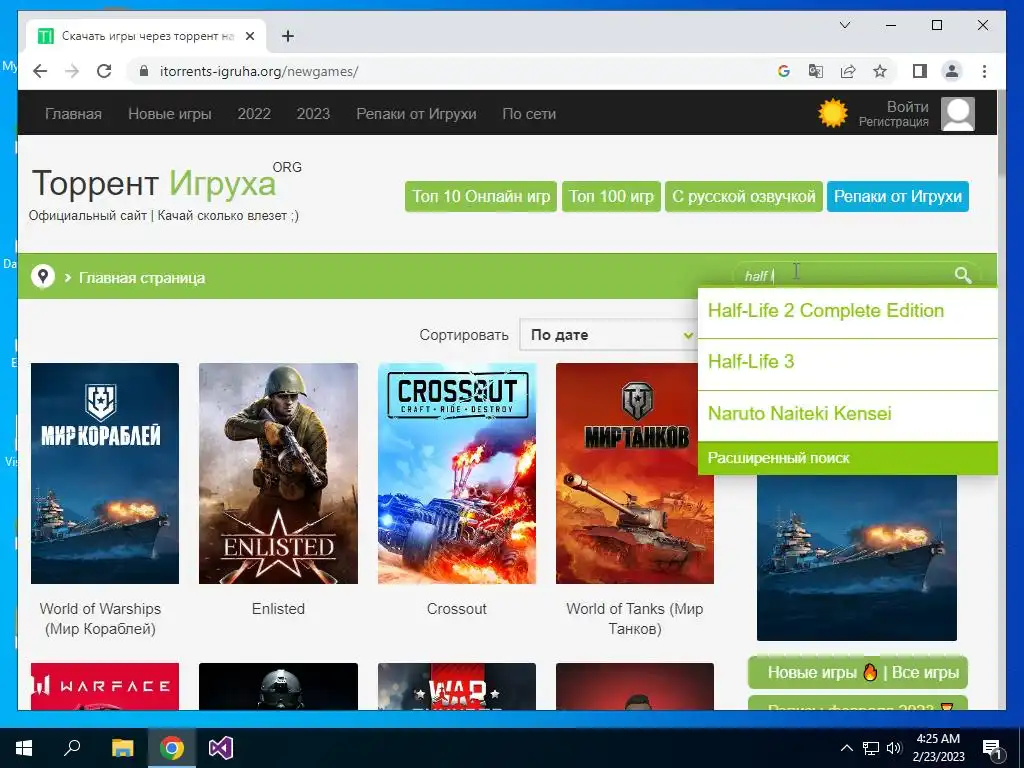Open Visual Studio from taskbar
This screenshot has width=1024, height=768.
click(221, 748)
